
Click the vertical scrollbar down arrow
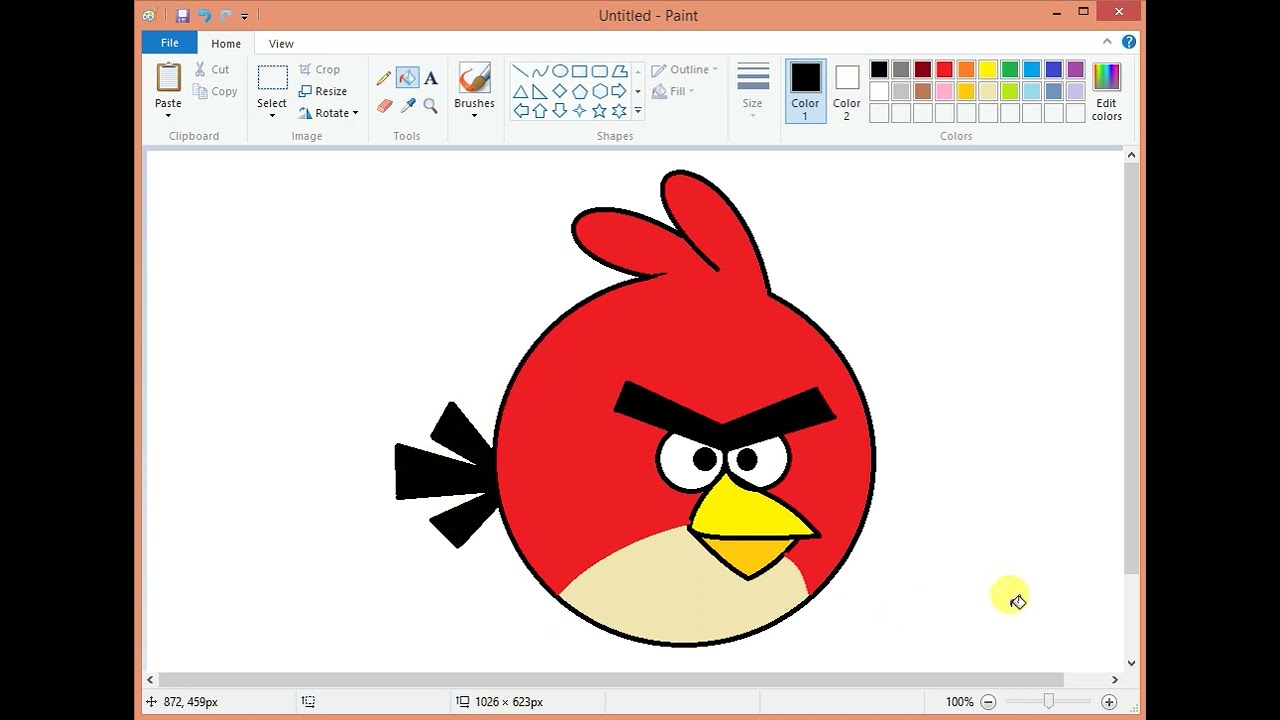pos(1131,663)
